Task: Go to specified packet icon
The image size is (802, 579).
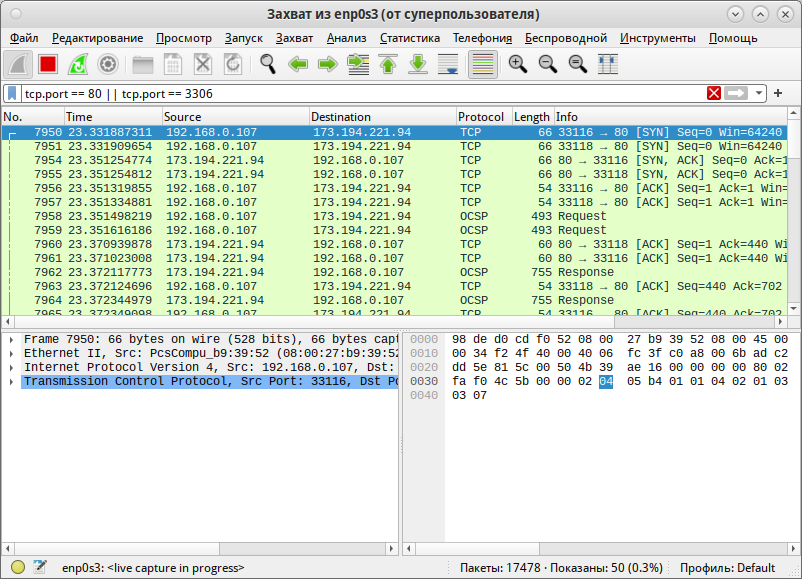Action: [x=358, y=64]
